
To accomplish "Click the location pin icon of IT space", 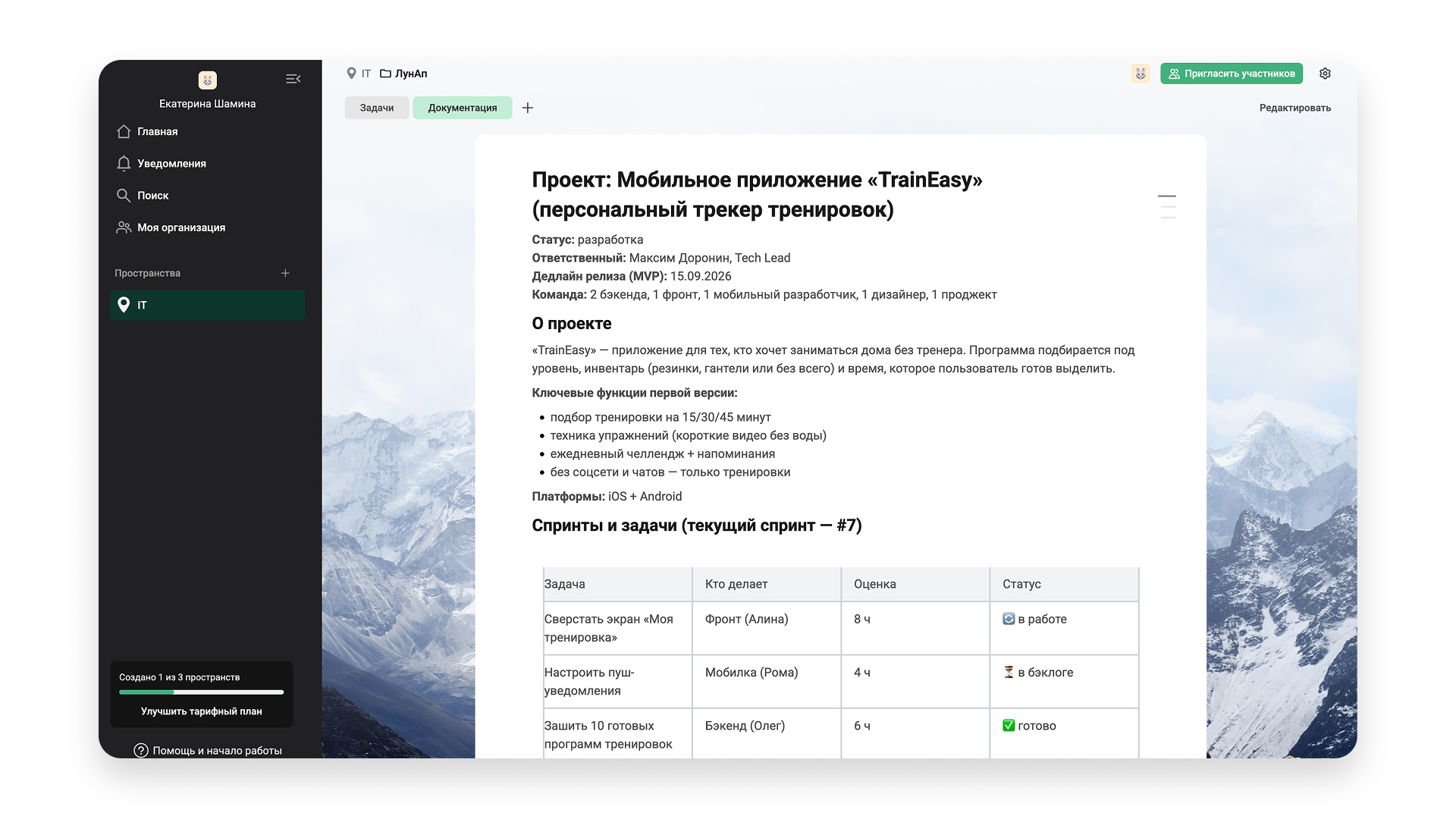I will [x=124, y=305].
